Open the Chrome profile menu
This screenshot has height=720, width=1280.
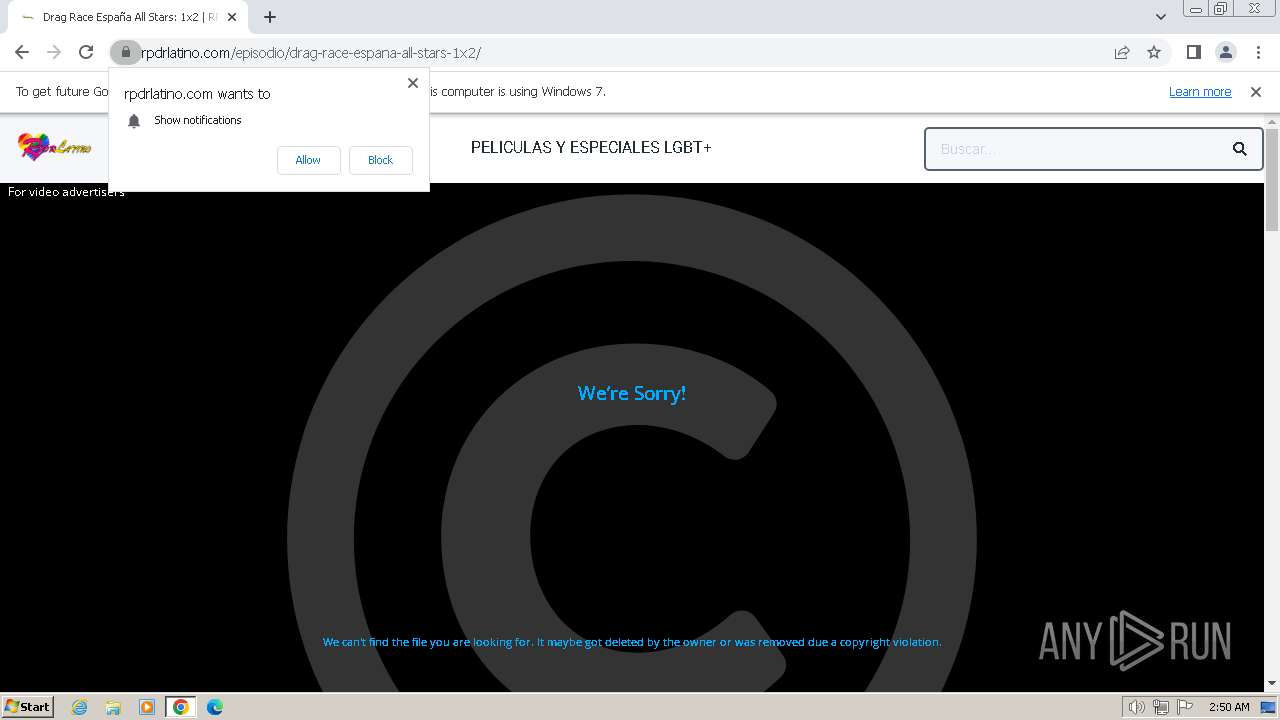coord(1225,52)
